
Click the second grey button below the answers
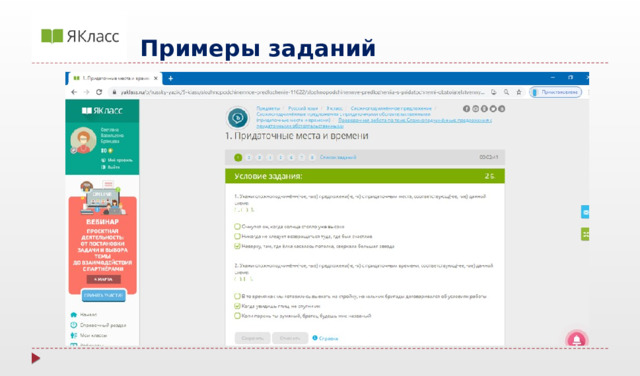290,338
